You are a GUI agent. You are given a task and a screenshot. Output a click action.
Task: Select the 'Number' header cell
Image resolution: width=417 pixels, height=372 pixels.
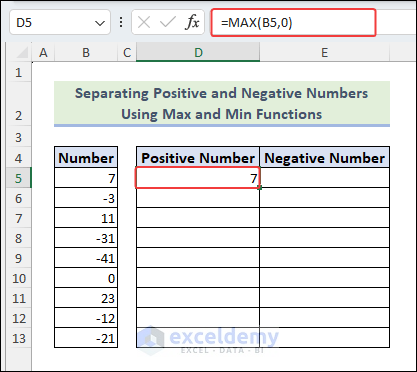tap(86, 157)
